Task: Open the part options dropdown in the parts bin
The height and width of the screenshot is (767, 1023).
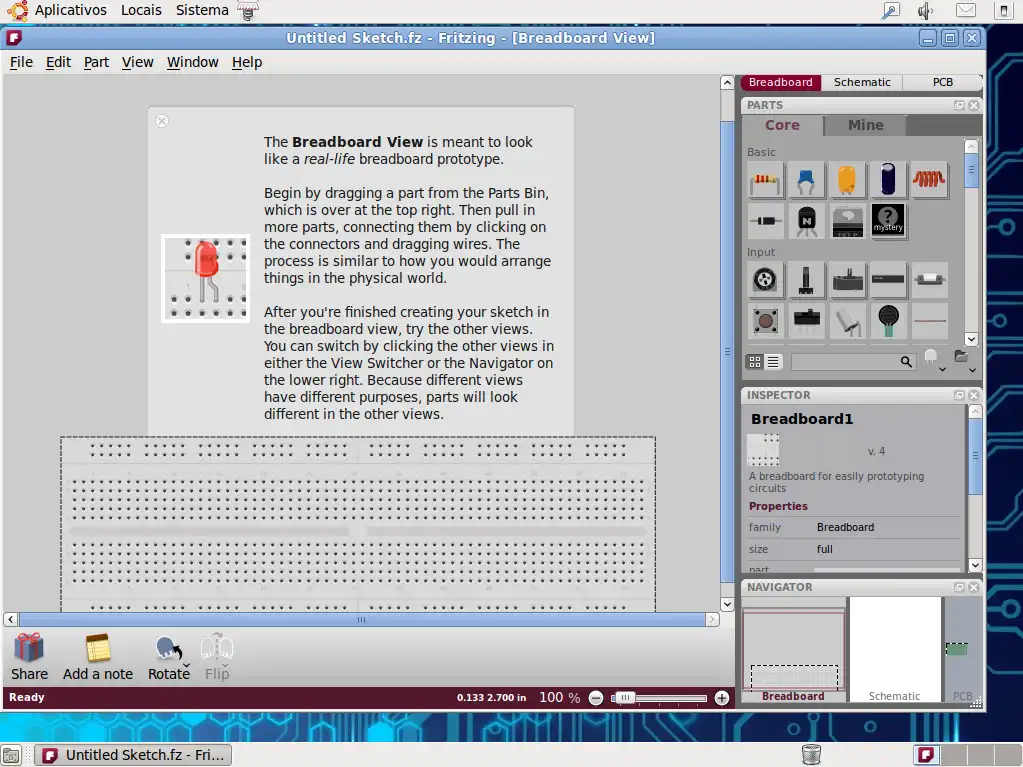Action: (x=934, y=361)
